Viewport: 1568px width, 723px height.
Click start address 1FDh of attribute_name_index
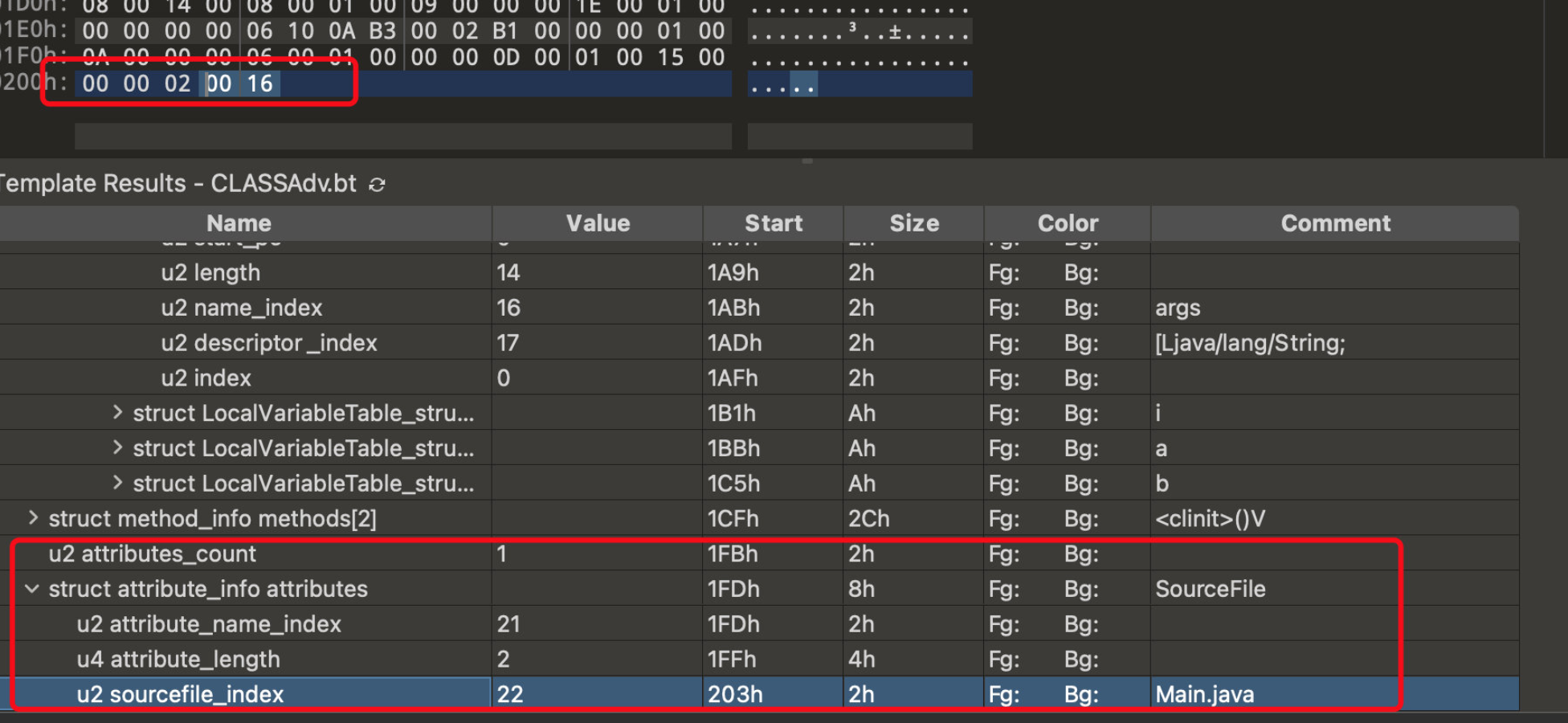point(733,624)
